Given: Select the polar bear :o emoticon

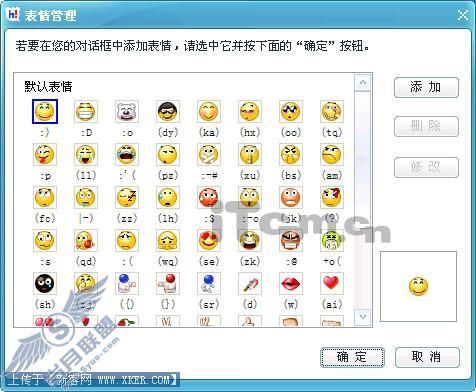Looking at the screenshot, I should (127, 111).
